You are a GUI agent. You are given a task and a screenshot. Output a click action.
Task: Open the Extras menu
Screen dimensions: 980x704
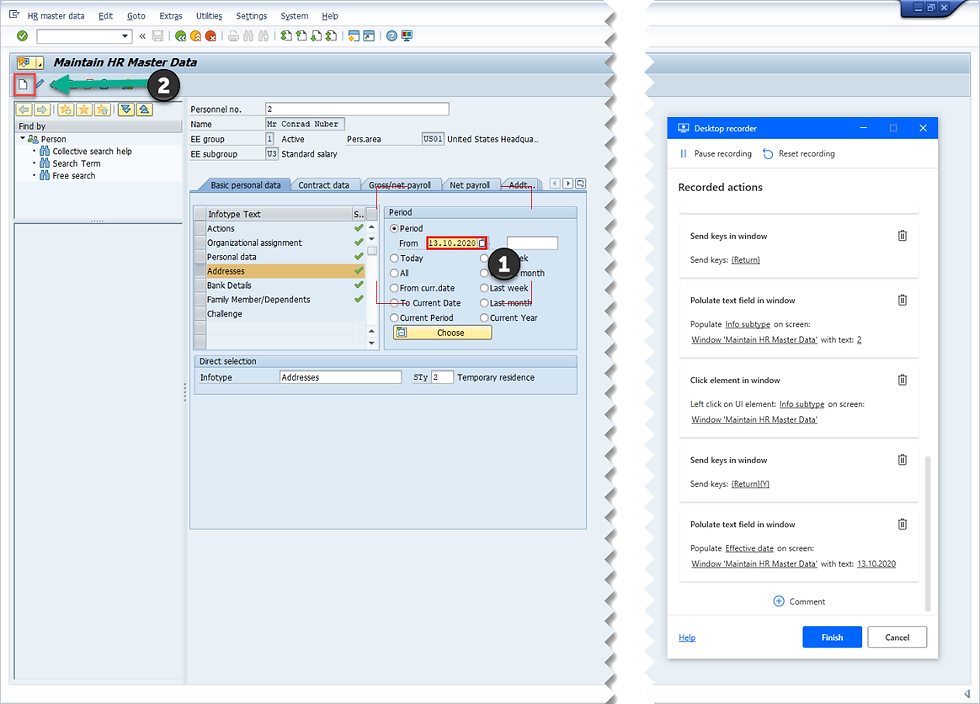click(171, 16)
